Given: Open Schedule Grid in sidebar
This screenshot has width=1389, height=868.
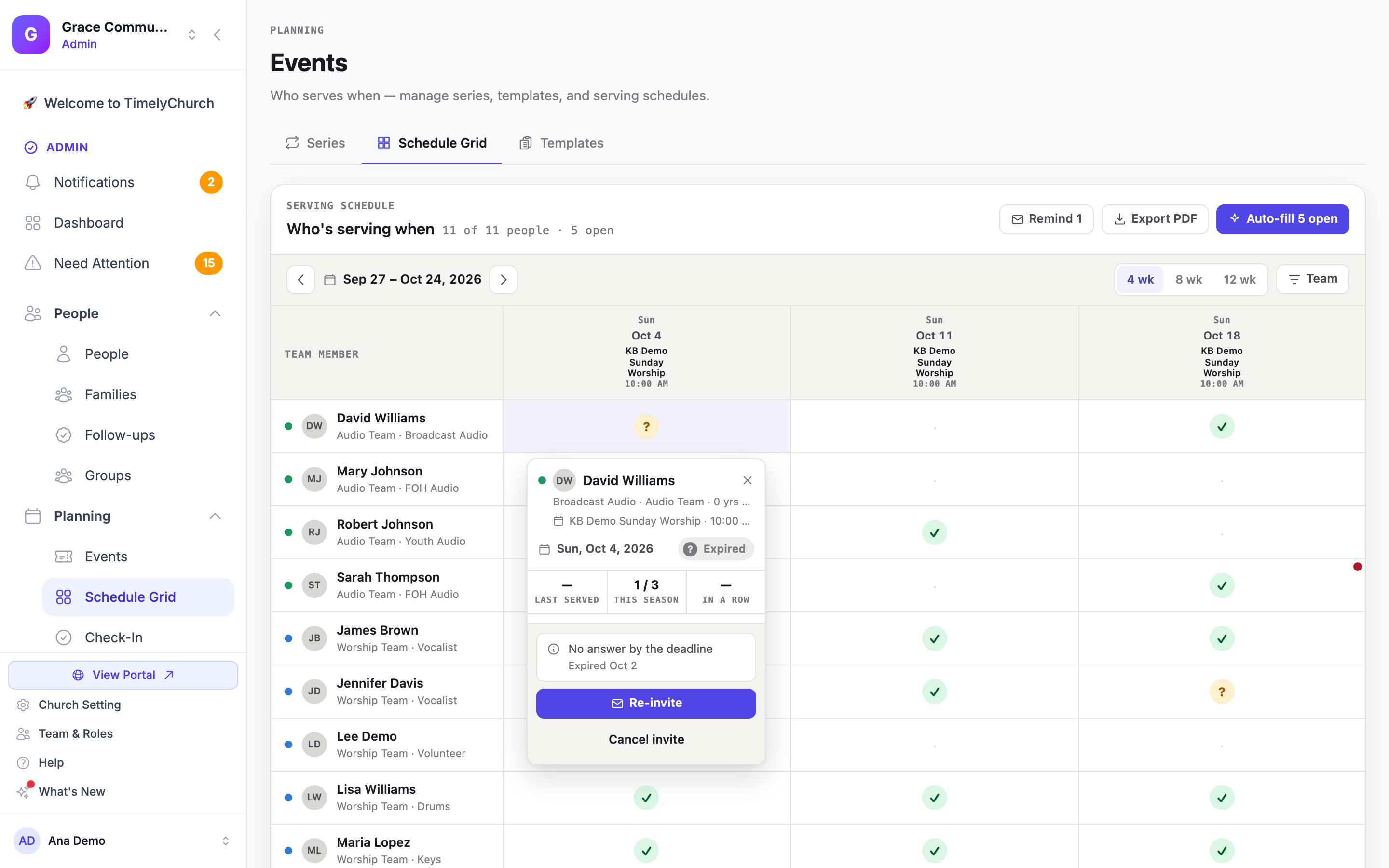Looking at the screenshot, I should coord(138,597).
